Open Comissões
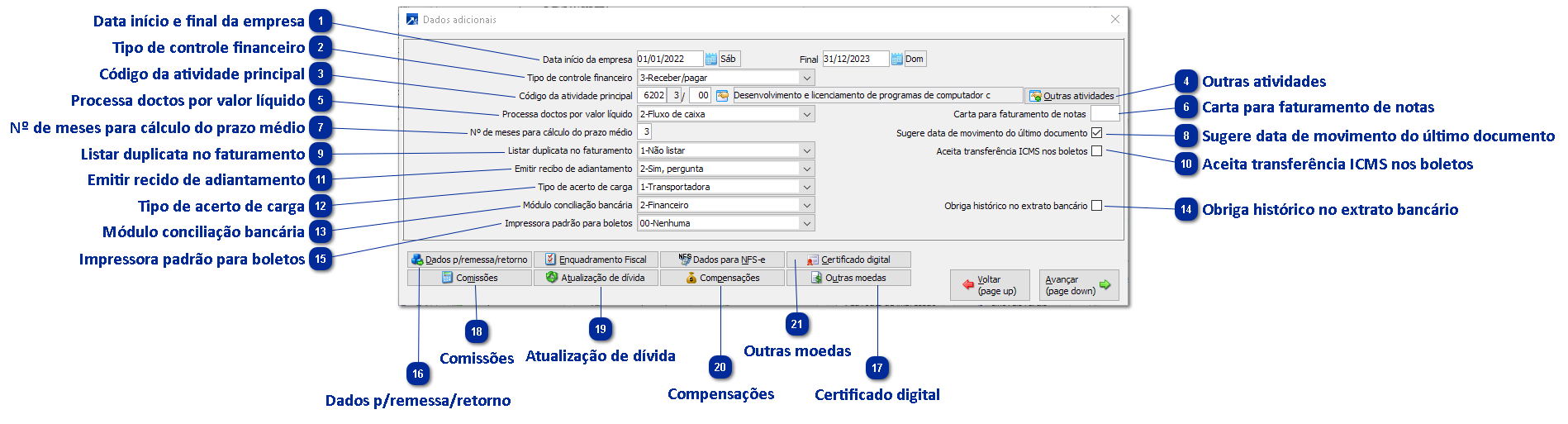Image resolution: width=1568 pixels, height=424 pixels. click(x=469, y=278)
